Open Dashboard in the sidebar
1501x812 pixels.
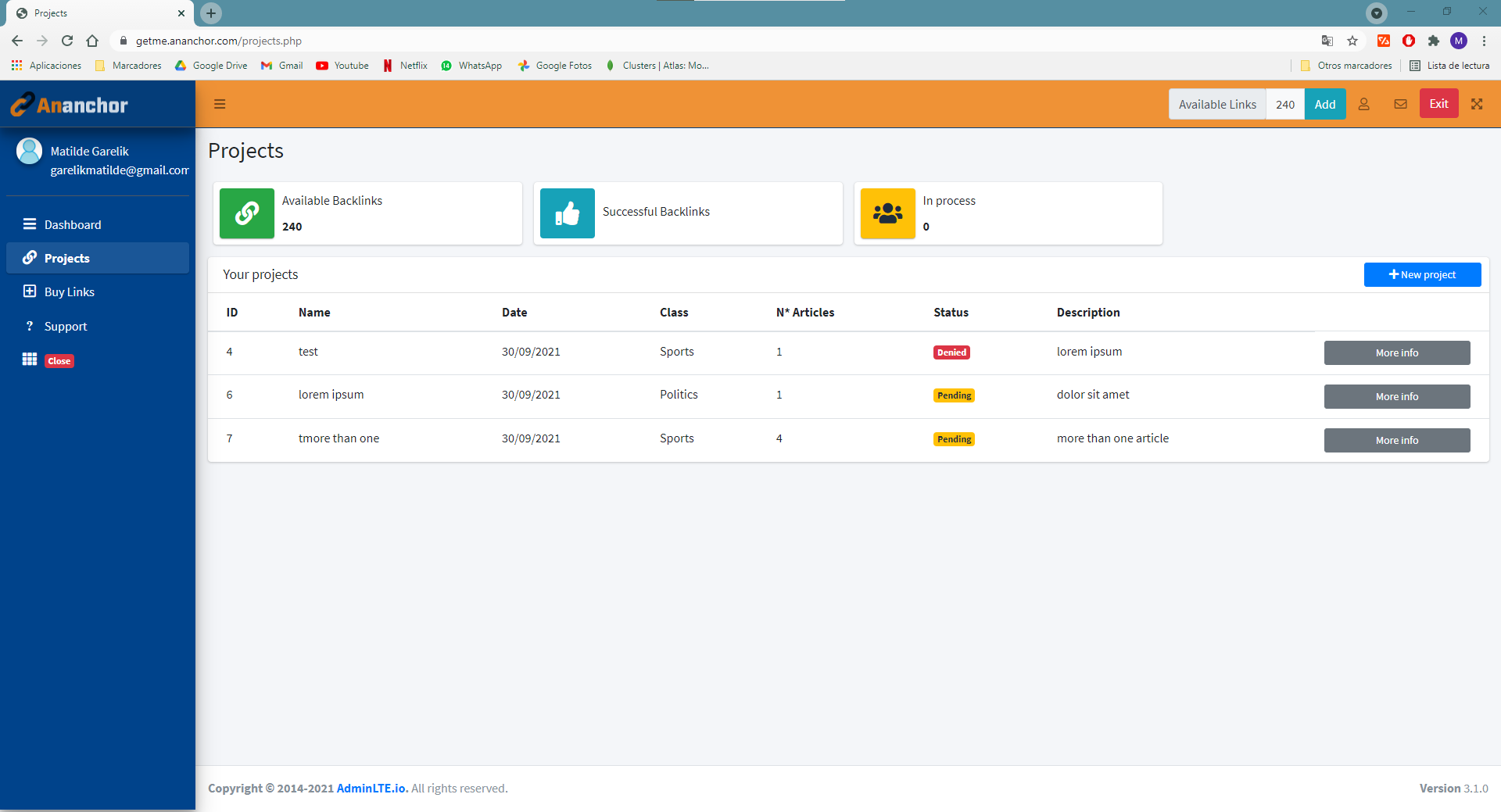[98, 224]
